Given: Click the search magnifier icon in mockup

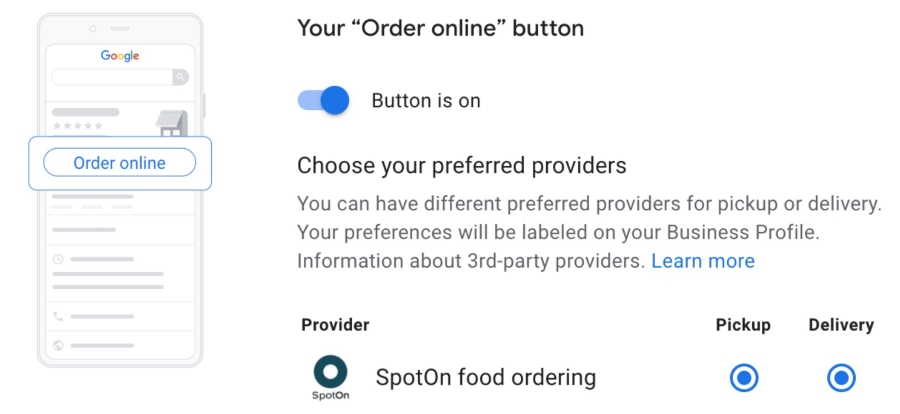Looking at the screenshot, I should point(181,77).
